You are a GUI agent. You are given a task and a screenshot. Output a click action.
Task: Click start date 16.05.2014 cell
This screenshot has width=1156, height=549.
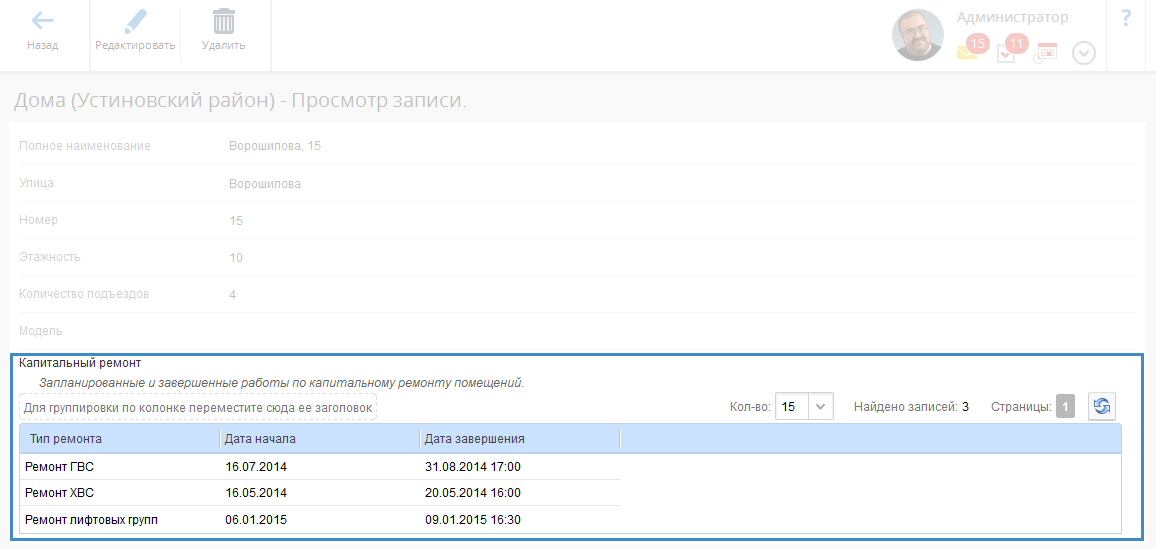[256, 493]
